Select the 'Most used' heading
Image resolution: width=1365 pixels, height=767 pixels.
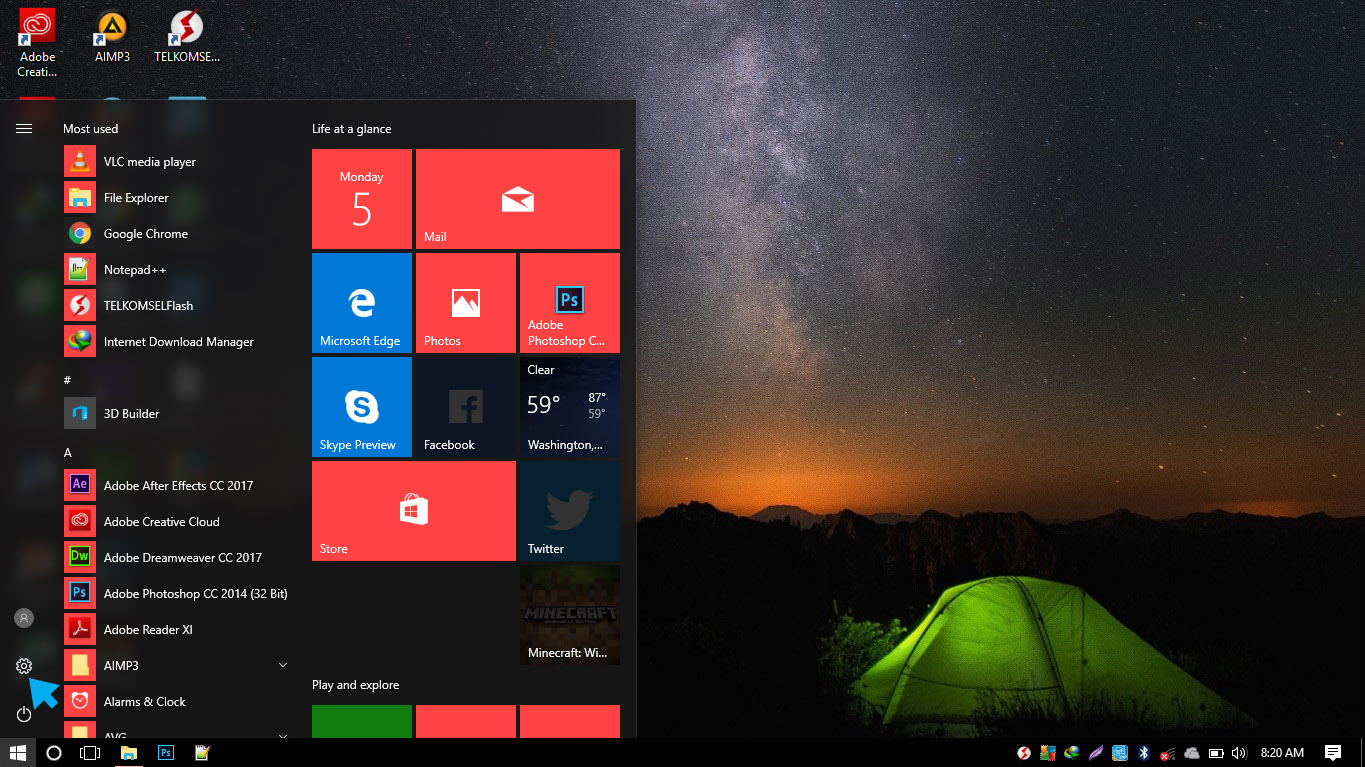pyautogui.click(x=90, y=129)
